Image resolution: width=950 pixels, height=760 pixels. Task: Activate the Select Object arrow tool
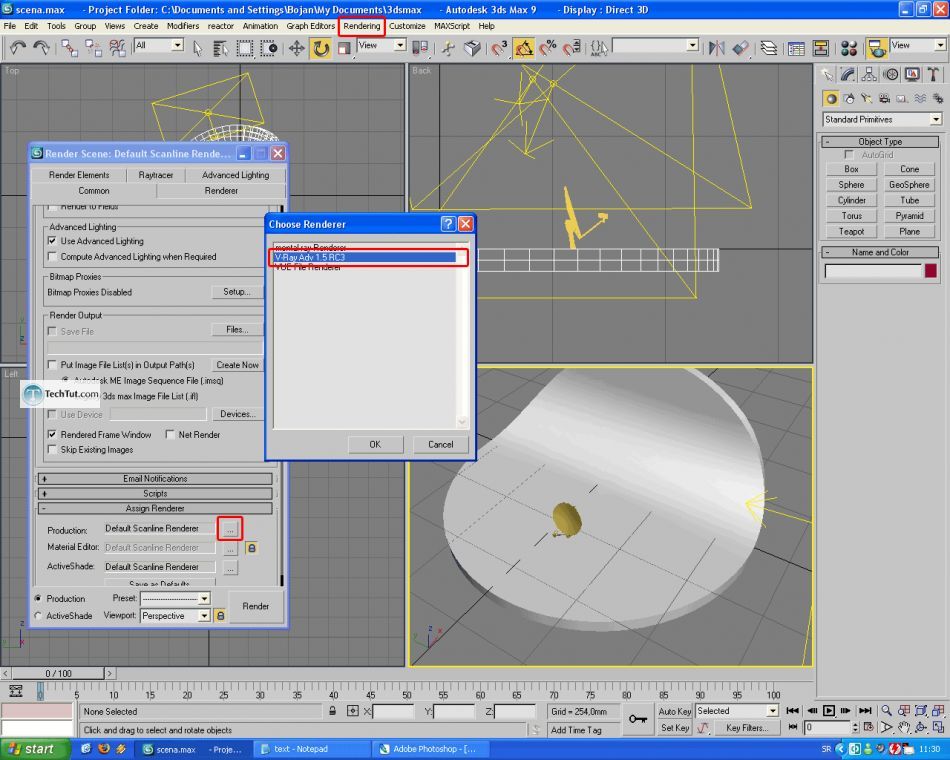point(198,48)
